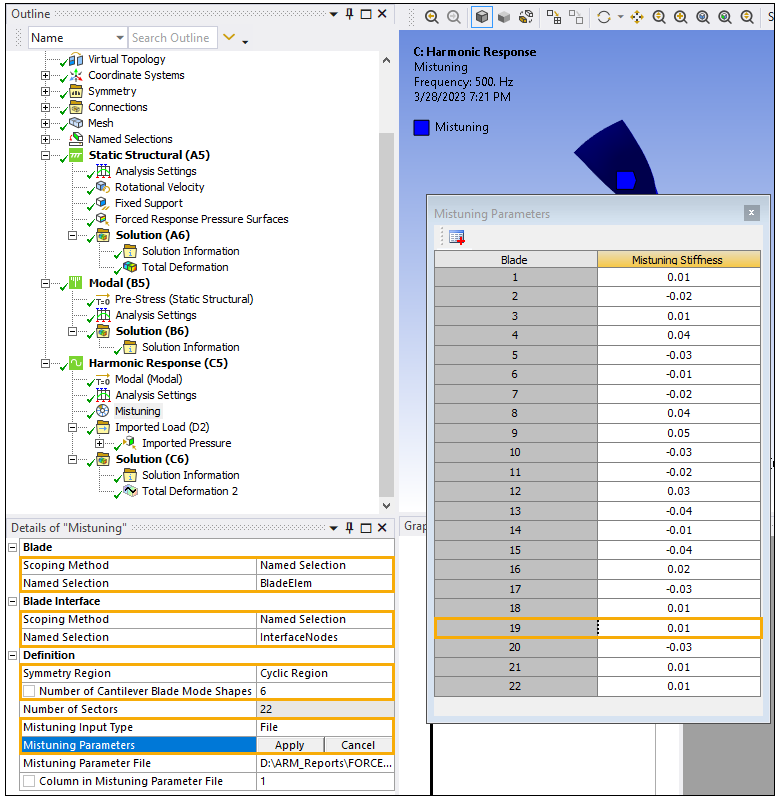
Task: Maximize the Details of Mistuning panel
Action: pyautogui.click(x=366, y=528)
